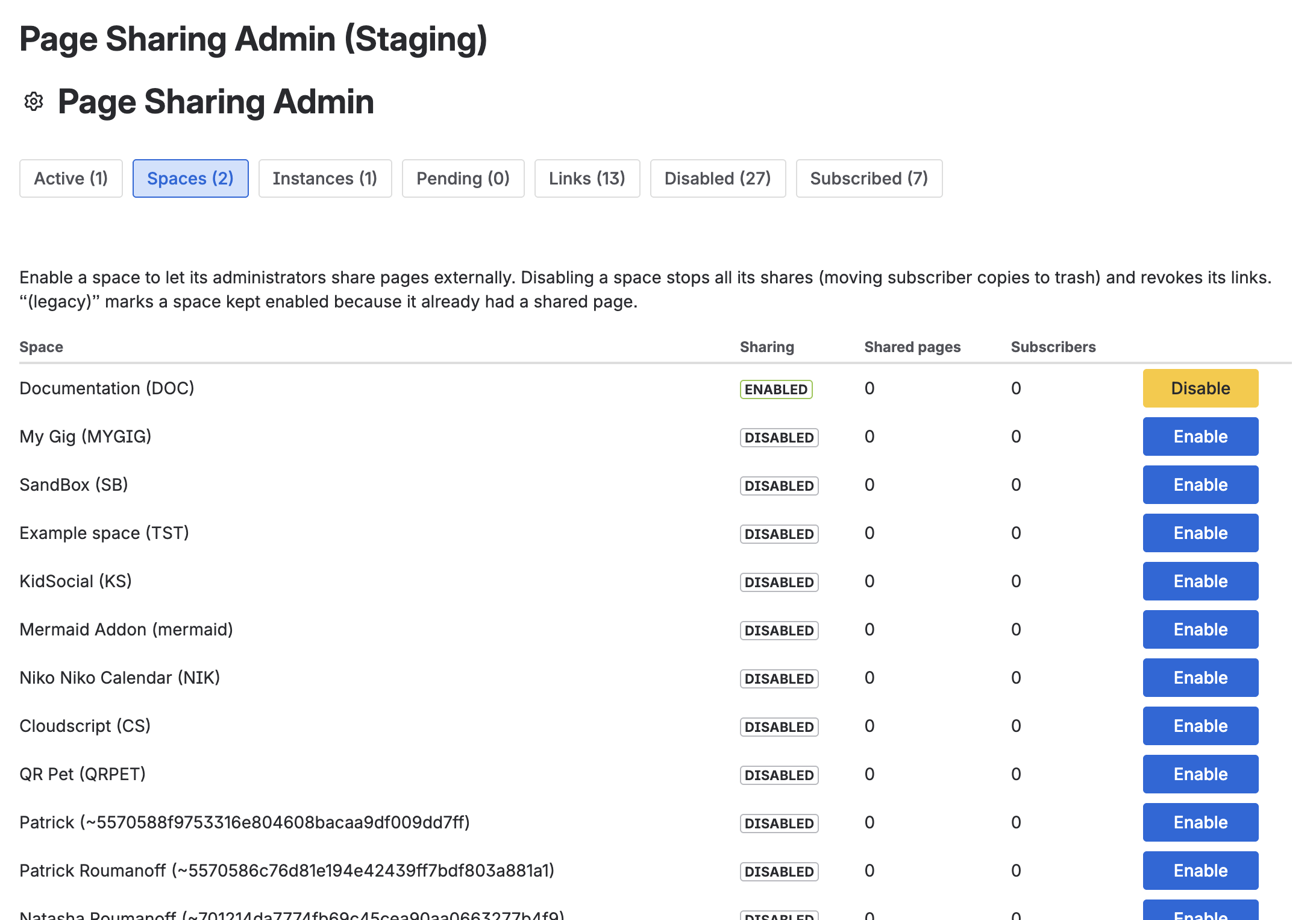
Task: Go to the Subscribed (7) tab
Action: pyautogui.click(x=869, y=178)
